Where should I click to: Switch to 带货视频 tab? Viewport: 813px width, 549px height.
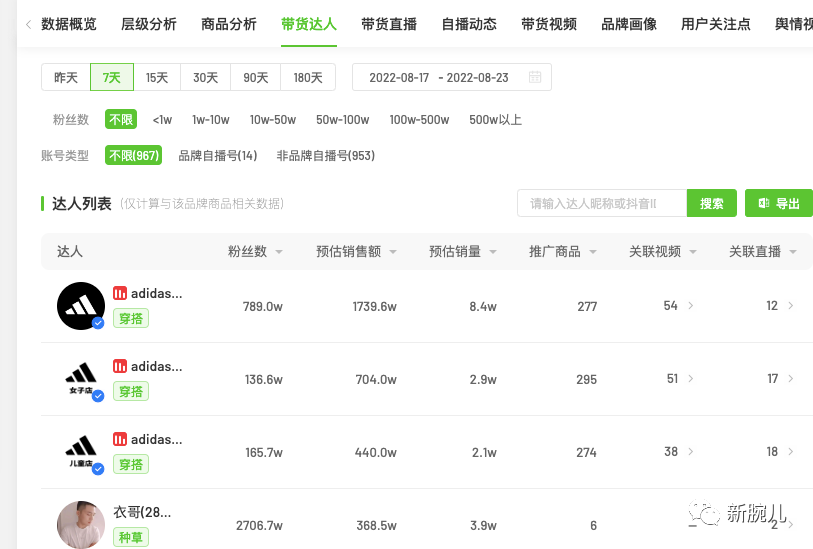[x=549, y=24]
